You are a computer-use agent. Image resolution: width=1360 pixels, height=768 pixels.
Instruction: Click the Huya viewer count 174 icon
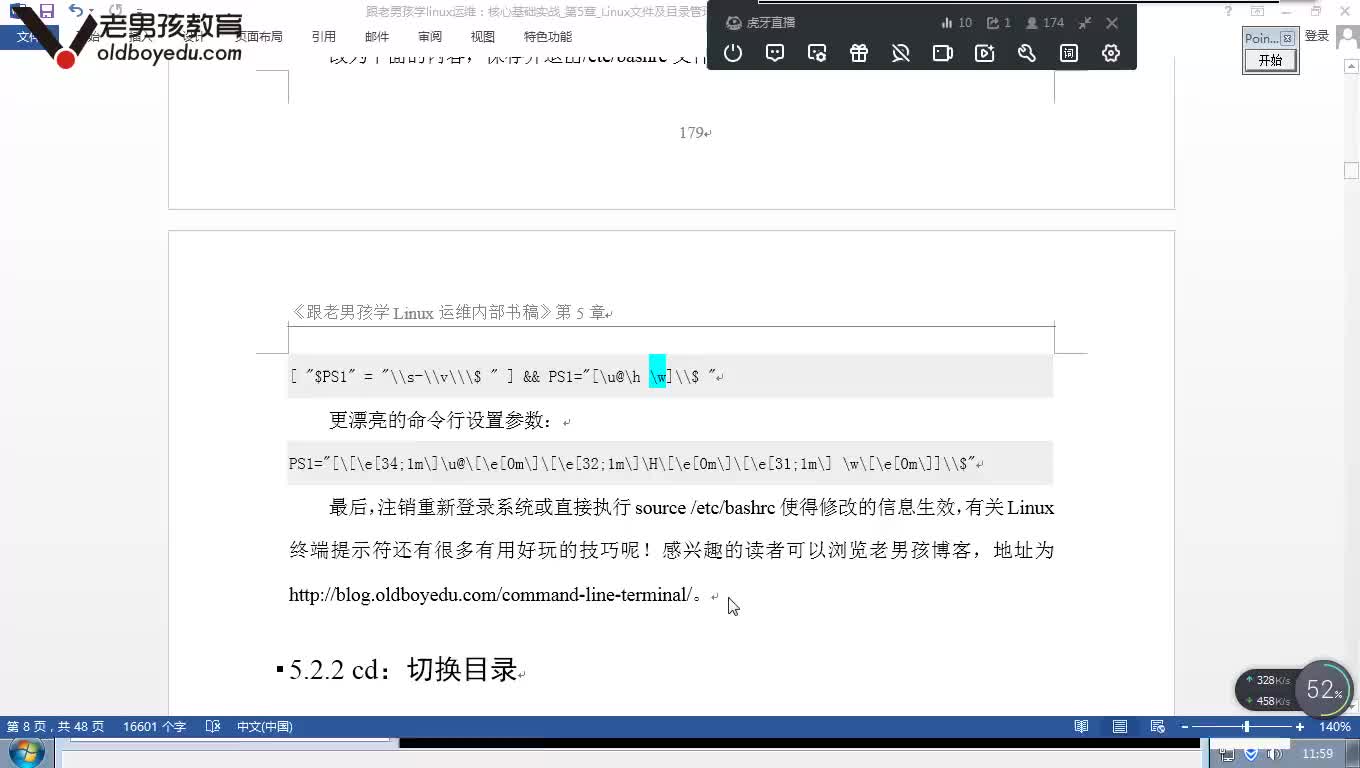click(1032, 23)
